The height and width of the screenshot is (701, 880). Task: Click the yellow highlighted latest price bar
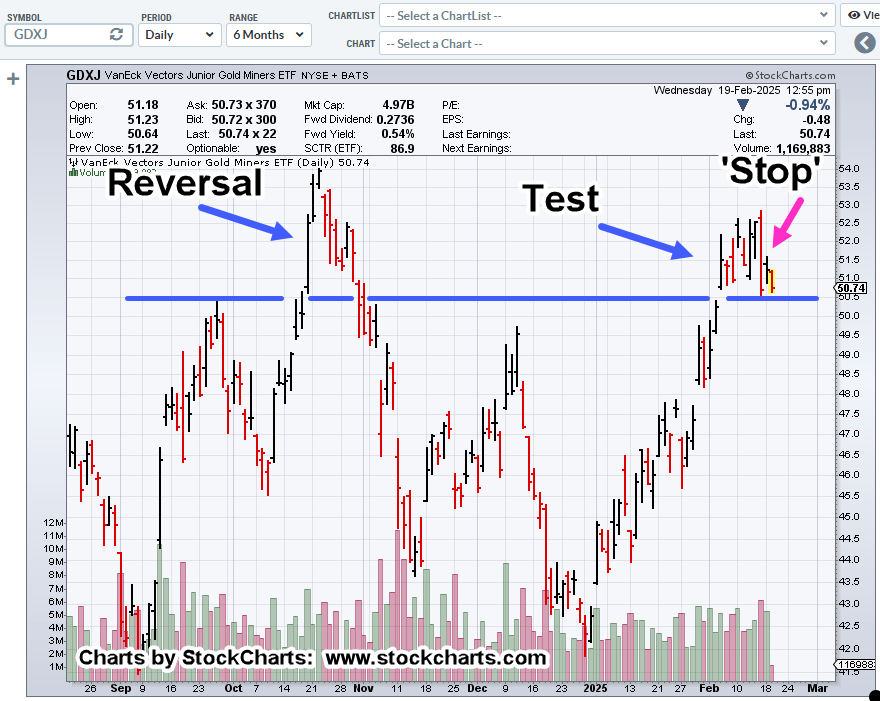[x=770, y=281]
